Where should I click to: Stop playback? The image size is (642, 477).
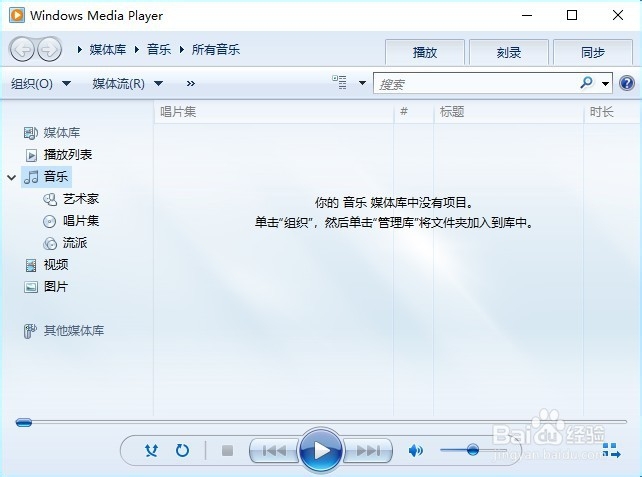click(x=227, y=451)
